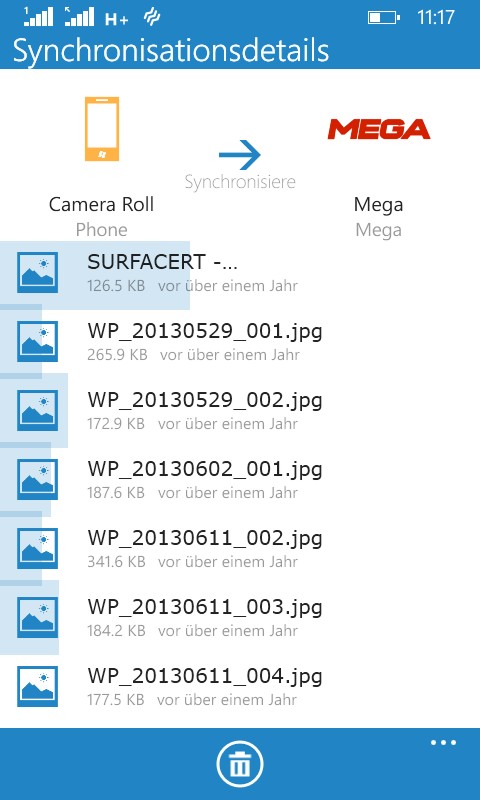Tap the blue sync direction arrow
Image resolution: width=480 pixels, height=800 pixels.
240,155
